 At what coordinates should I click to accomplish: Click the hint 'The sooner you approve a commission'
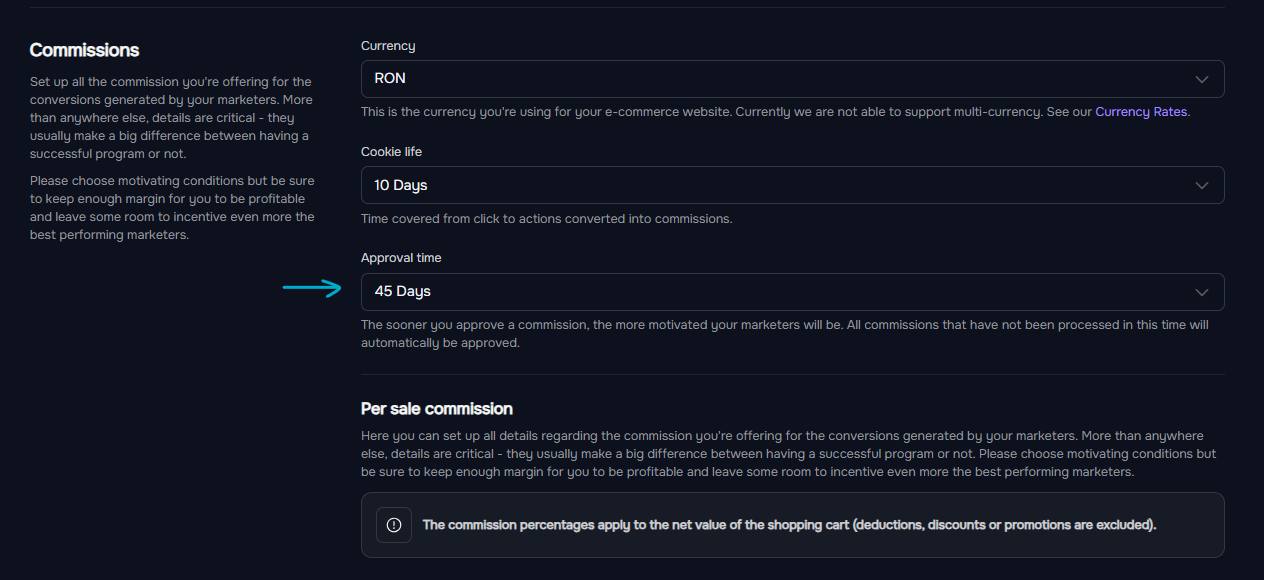coord(785,334)
